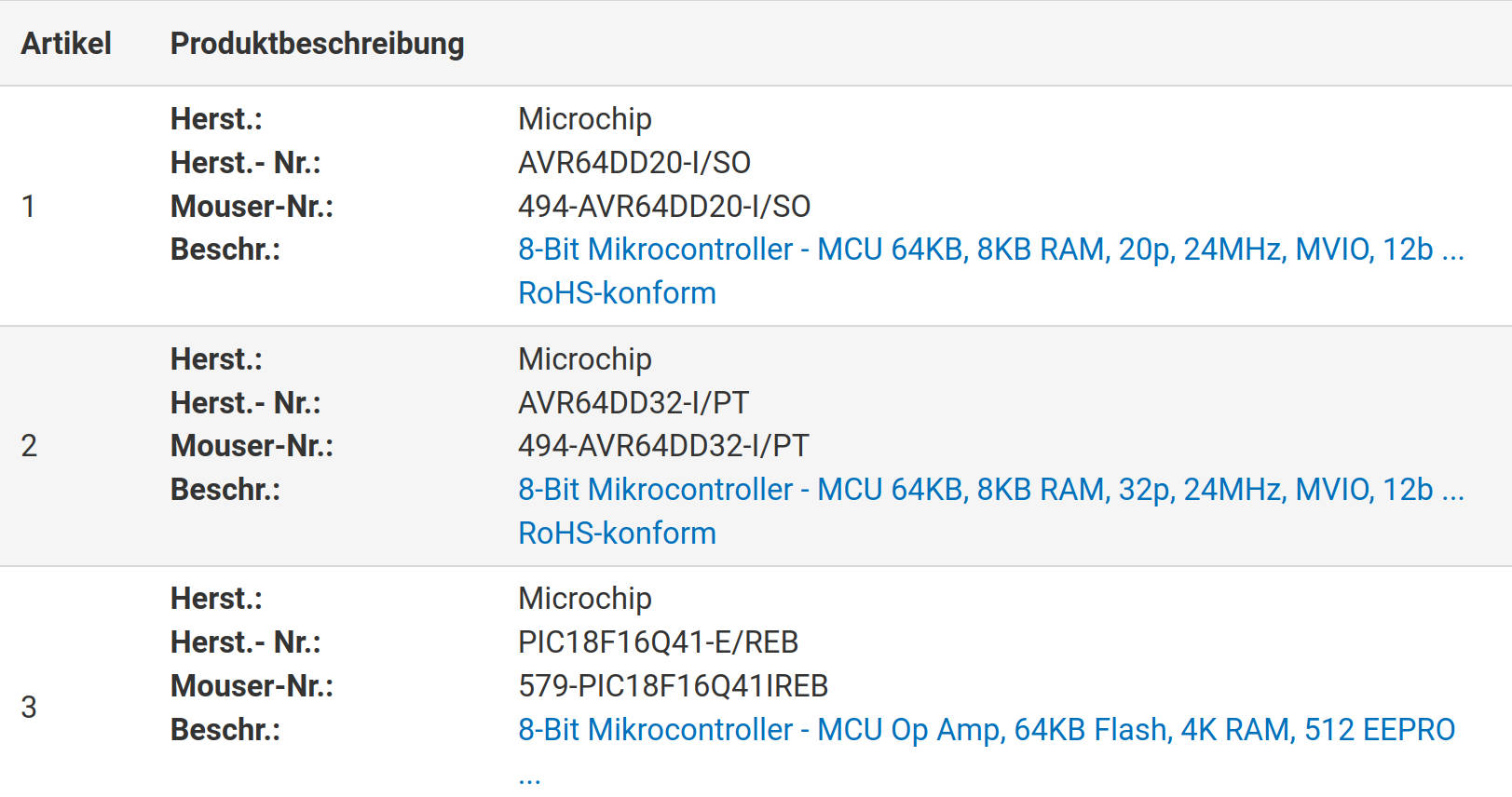Select manufacturer number AVR64DD20-I/SO
Image resolution: width=1512 pixels, height=797 pixels.
634,163
